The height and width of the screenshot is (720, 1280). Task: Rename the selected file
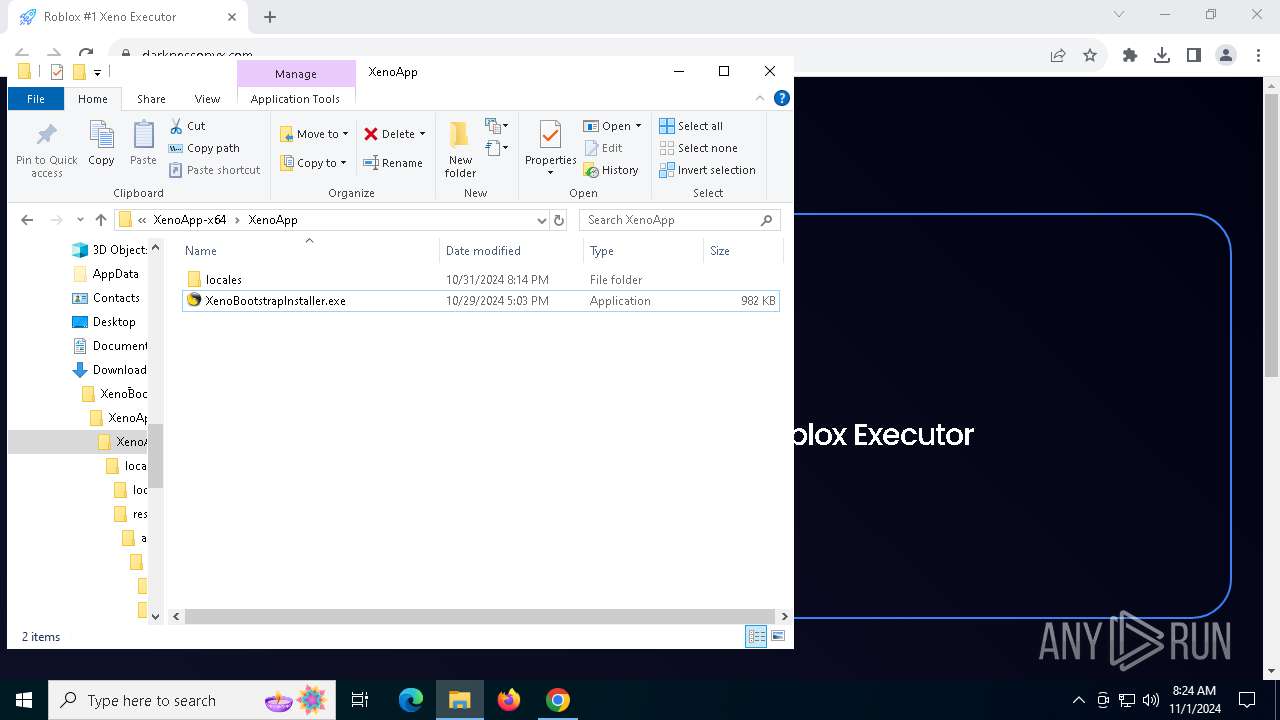click(393, 163)
